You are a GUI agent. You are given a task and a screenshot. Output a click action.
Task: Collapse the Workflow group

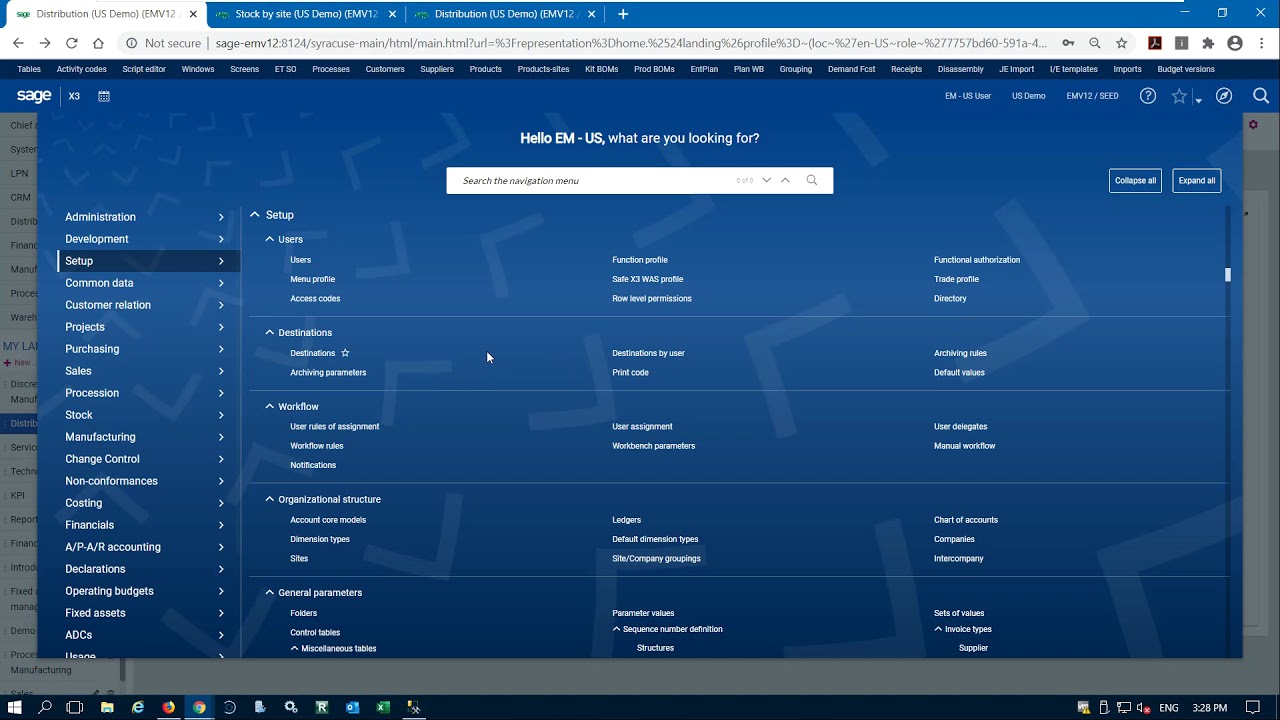pos(269,406)
